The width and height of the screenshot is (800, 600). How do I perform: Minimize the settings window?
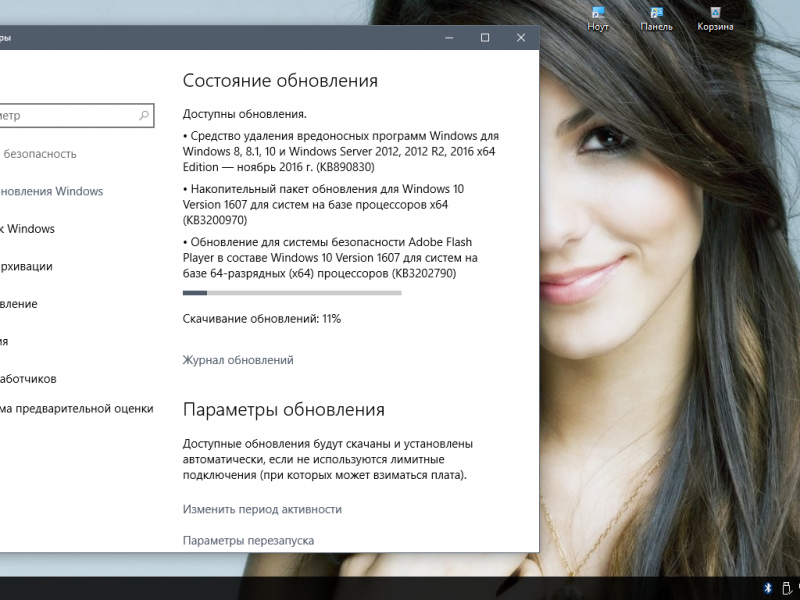[x=449, y=37]
